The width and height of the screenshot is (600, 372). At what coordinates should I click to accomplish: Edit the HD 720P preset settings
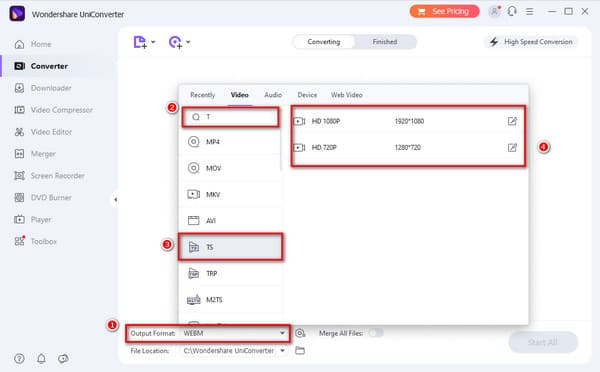coord(512,147)
